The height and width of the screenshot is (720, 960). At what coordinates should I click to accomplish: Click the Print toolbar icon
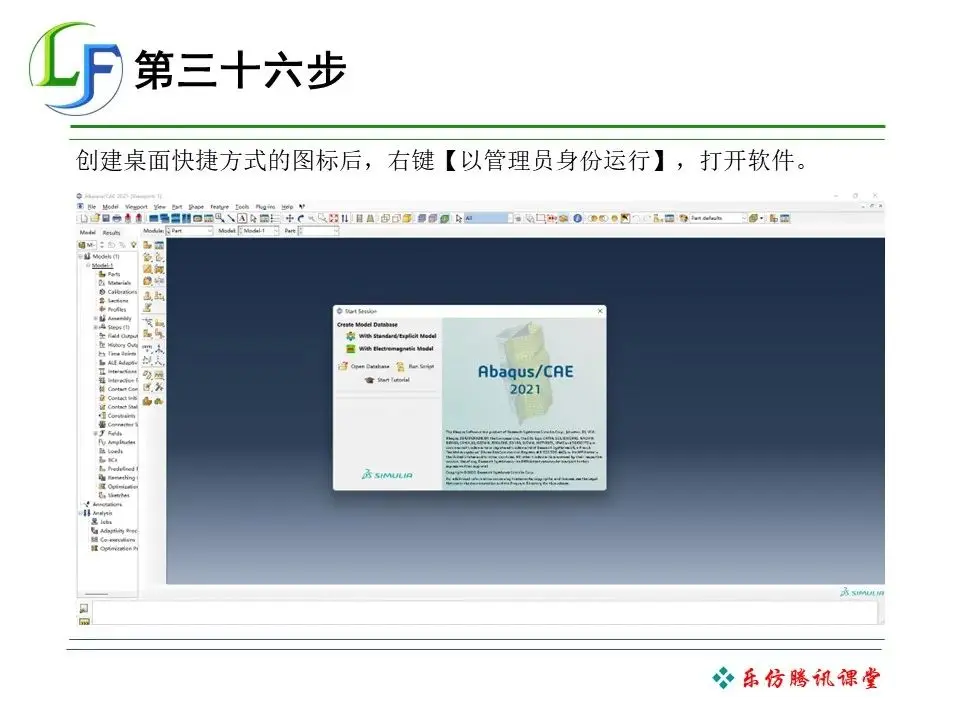click(x=116, y=218)
